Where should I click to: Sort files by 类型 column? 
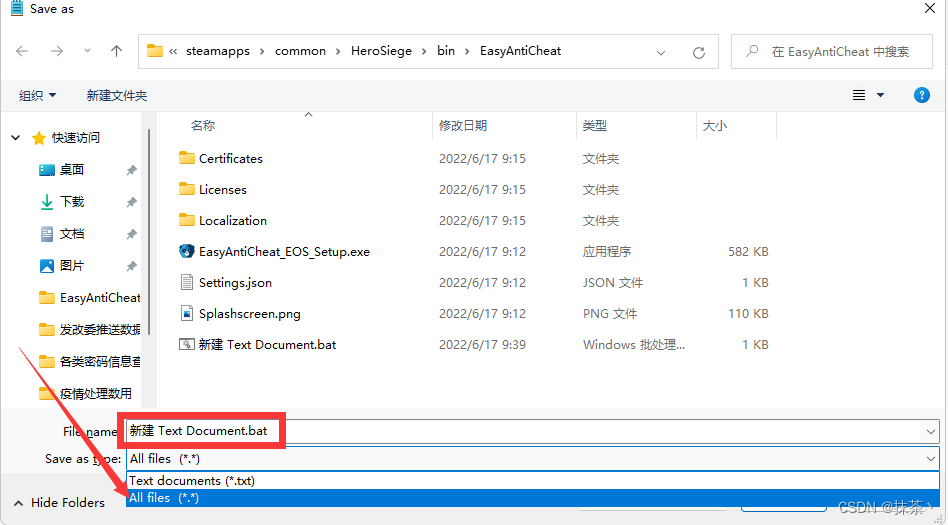(595, 126)
